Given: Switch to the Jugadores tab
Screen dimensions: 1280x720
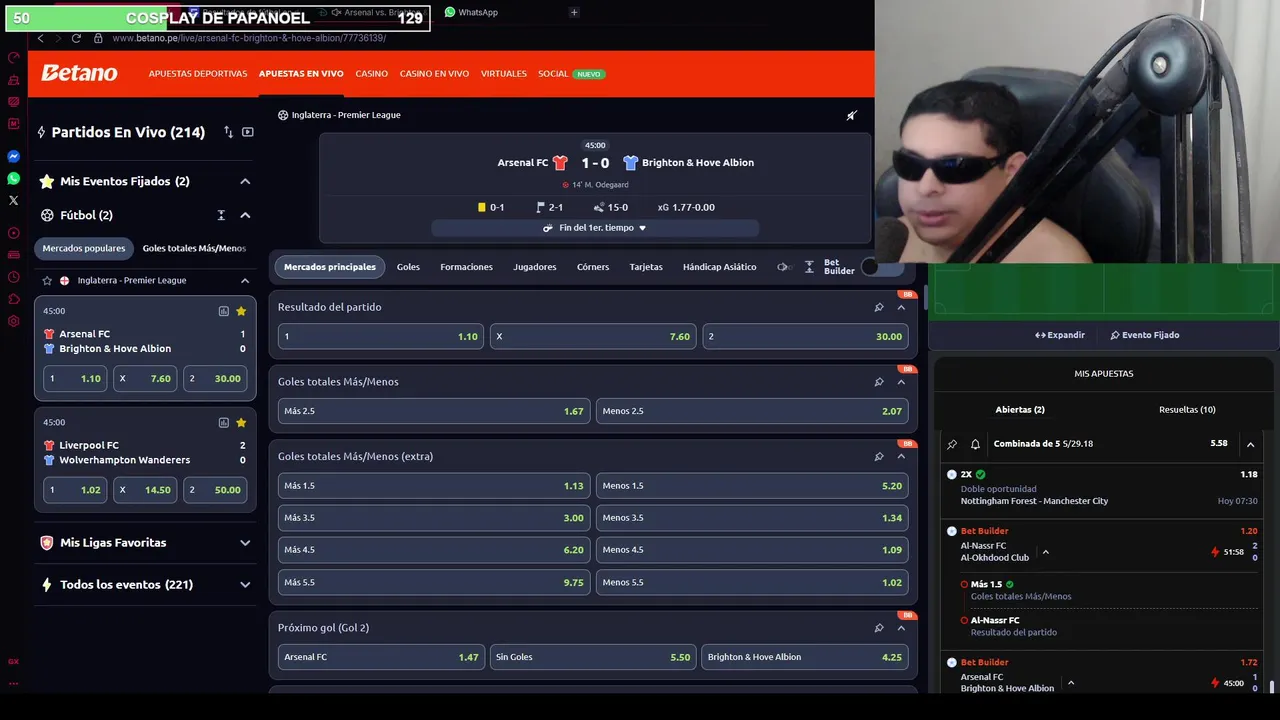Looking at the screenshot, I should (535, 267).
